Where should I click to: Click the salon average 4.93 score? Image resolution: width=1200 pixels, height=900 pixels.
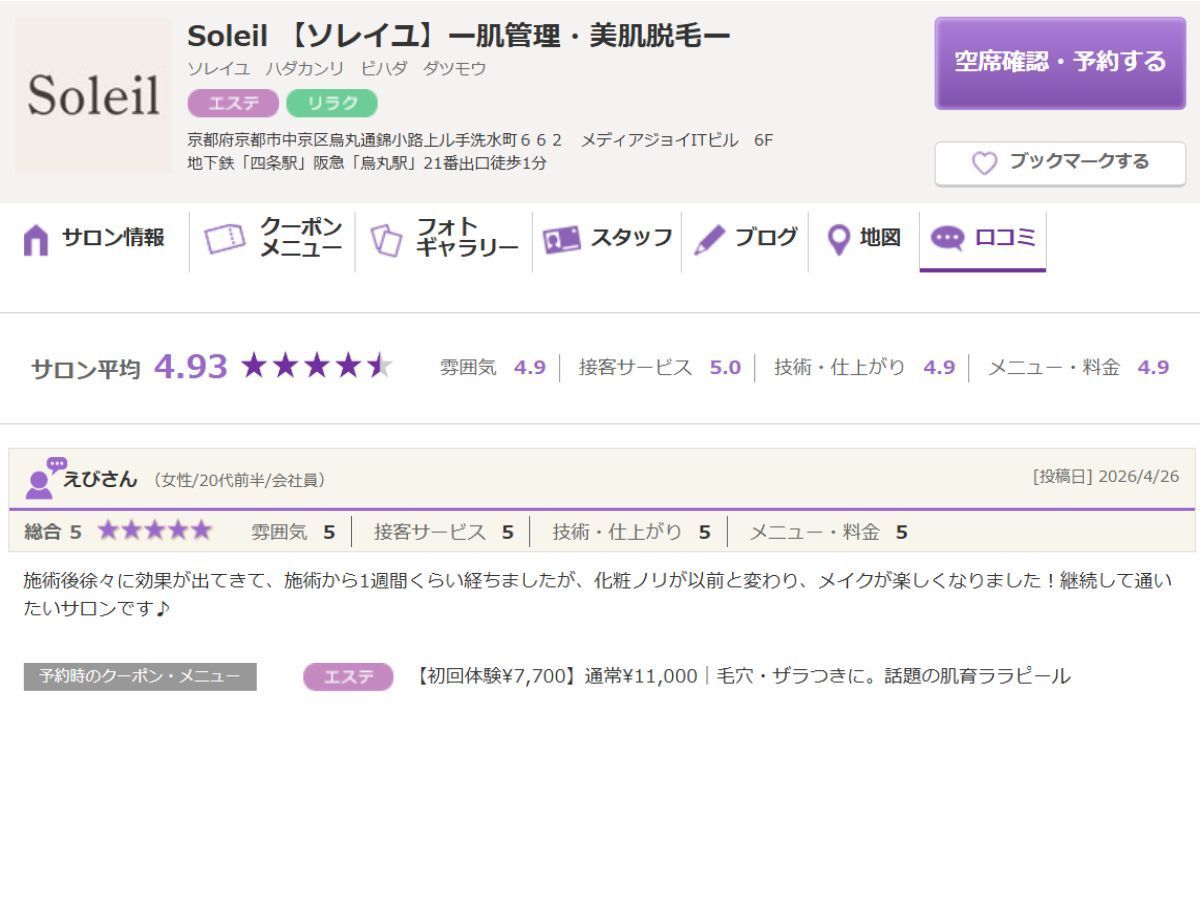190,367
